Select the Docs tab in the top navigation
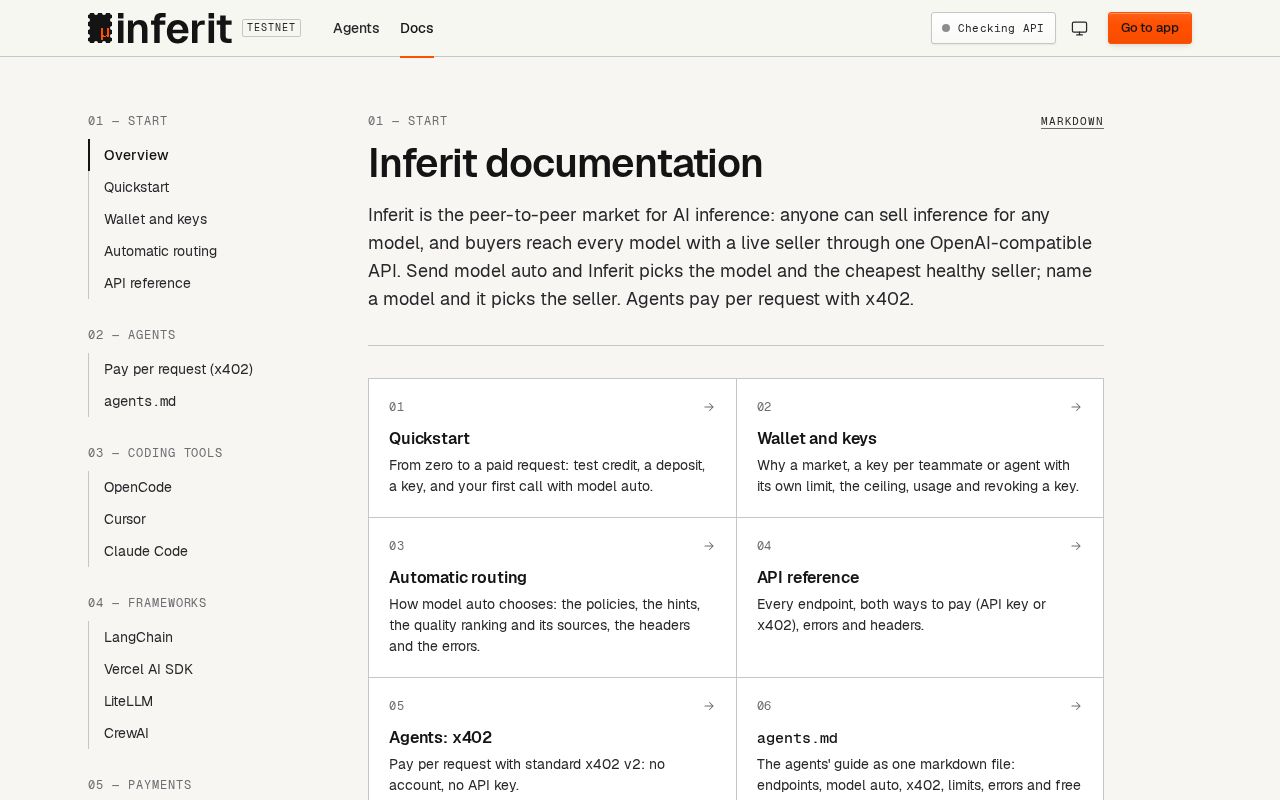 [417, 28]
